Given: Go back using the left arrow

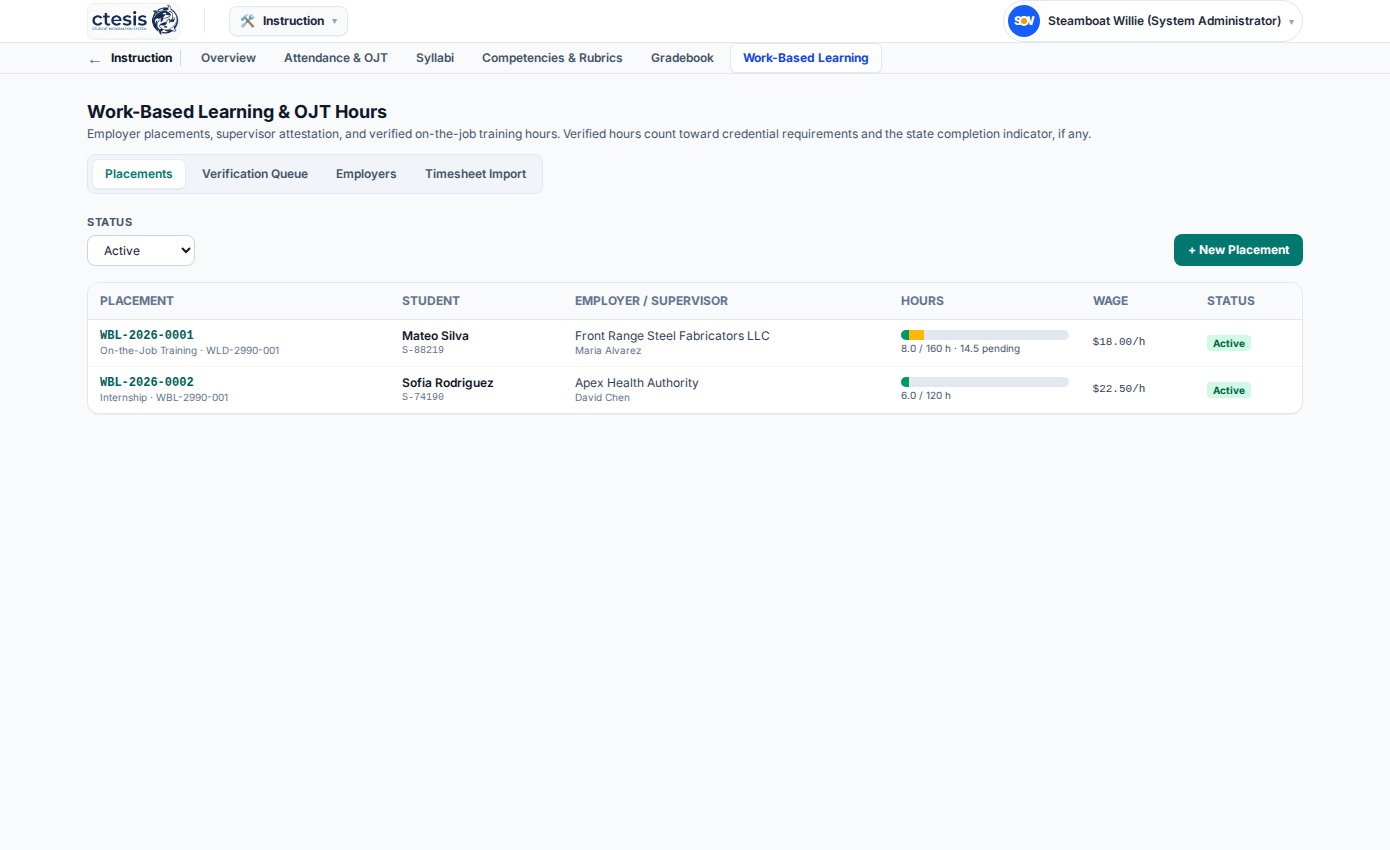Looking at the screenshot, I should pos(95,59).
